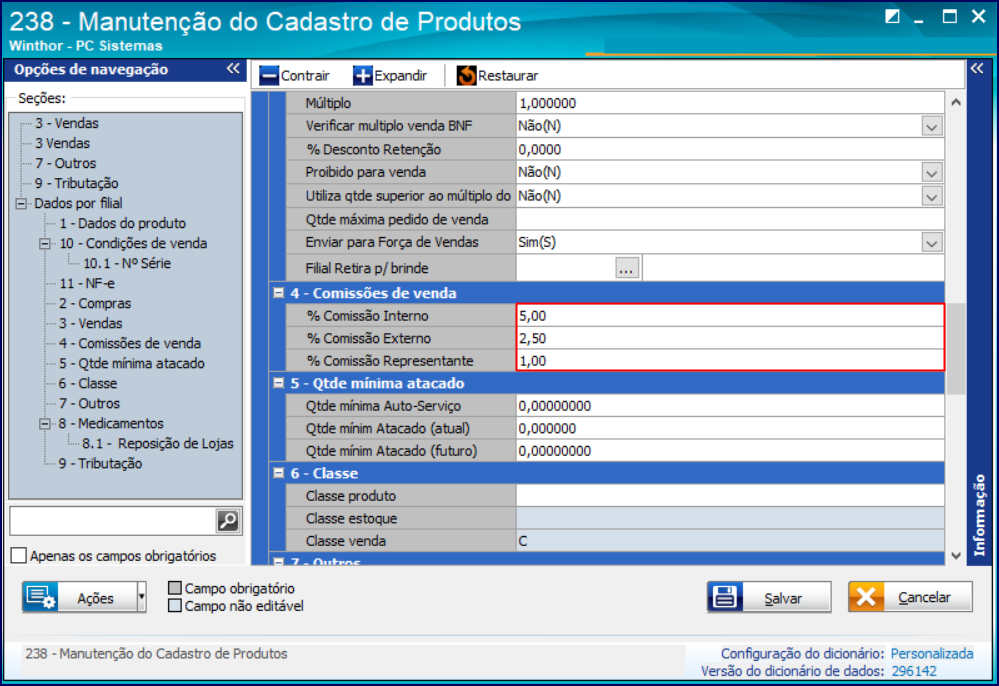Click the Qtde máxima pedido de venda field
The height and width of the screenshot is (686, 999).
(730, 220)
